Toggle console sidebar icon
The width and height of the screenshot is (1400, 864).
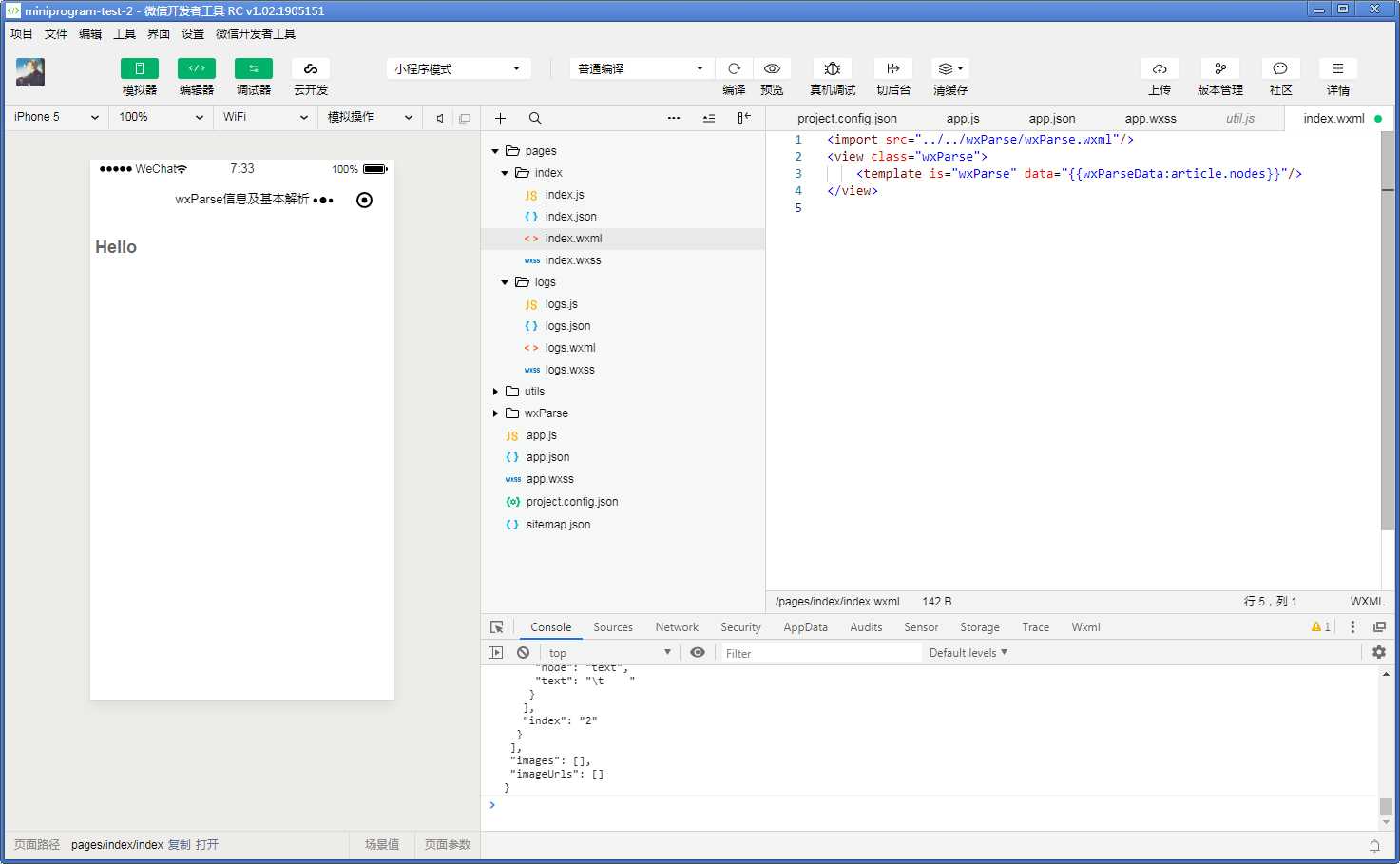pyautogui.click(x=495, y=653)
